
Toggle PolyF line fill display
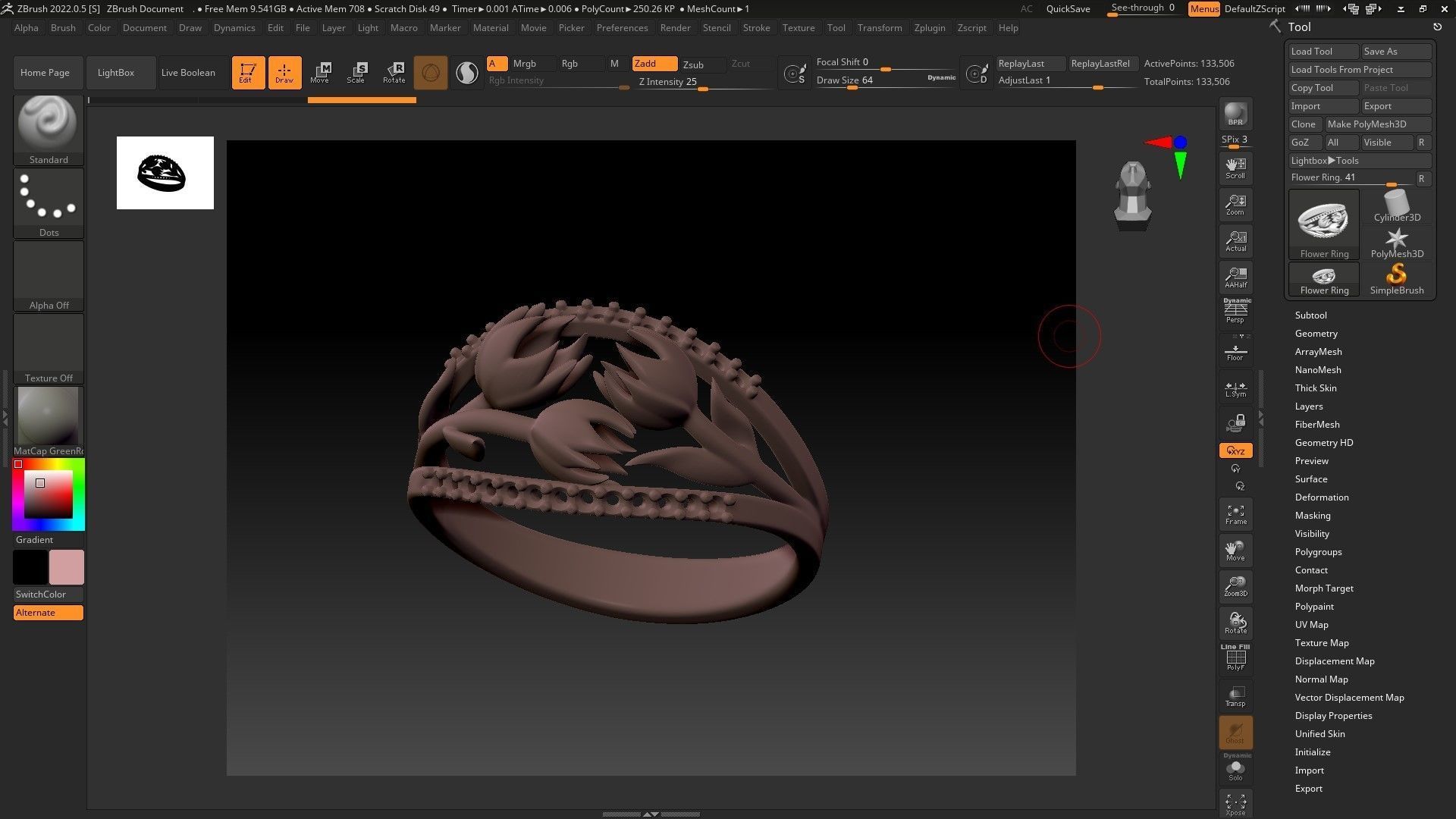(x=1235, y=657)
